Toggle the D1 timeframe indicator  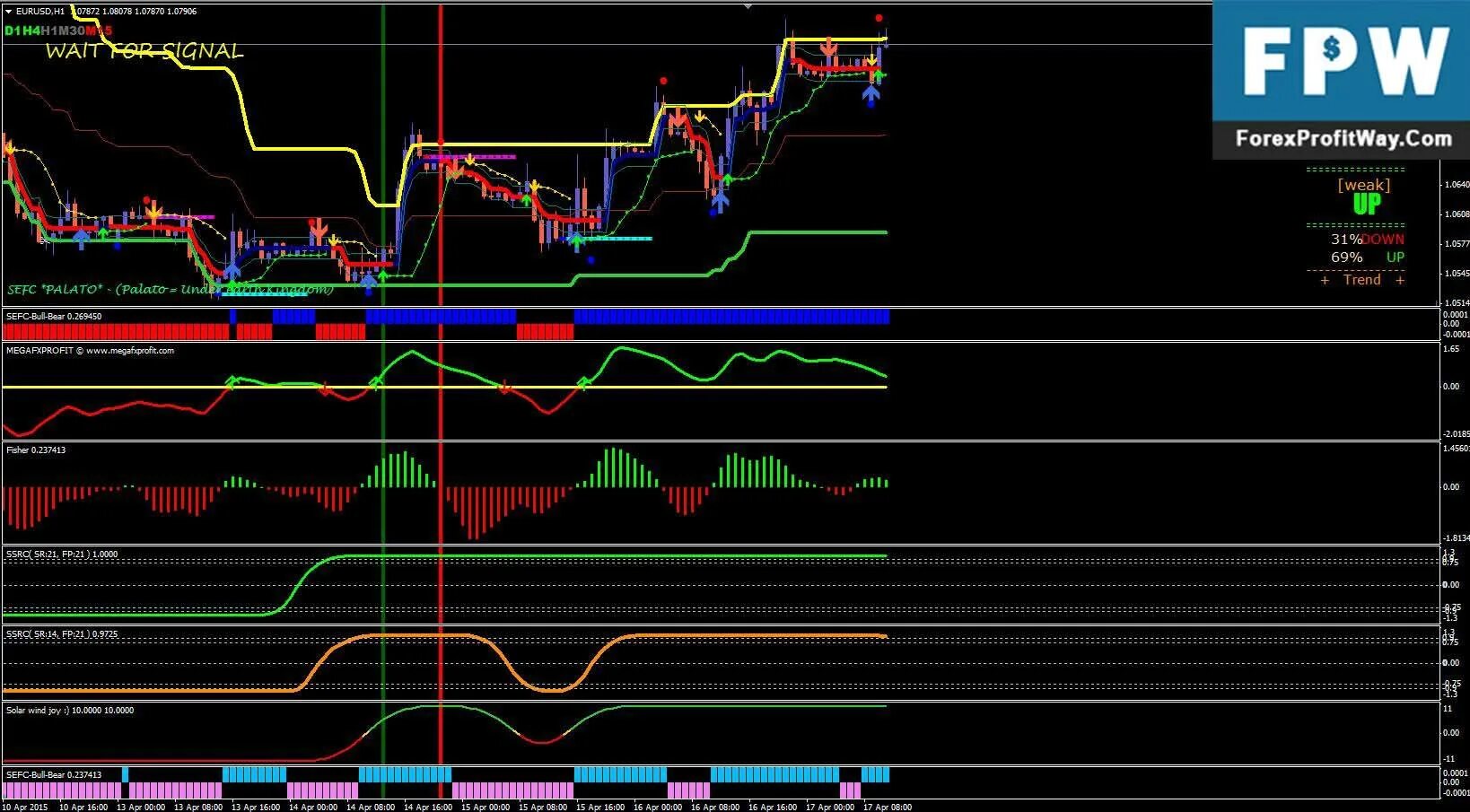click(x=12, y=30)
